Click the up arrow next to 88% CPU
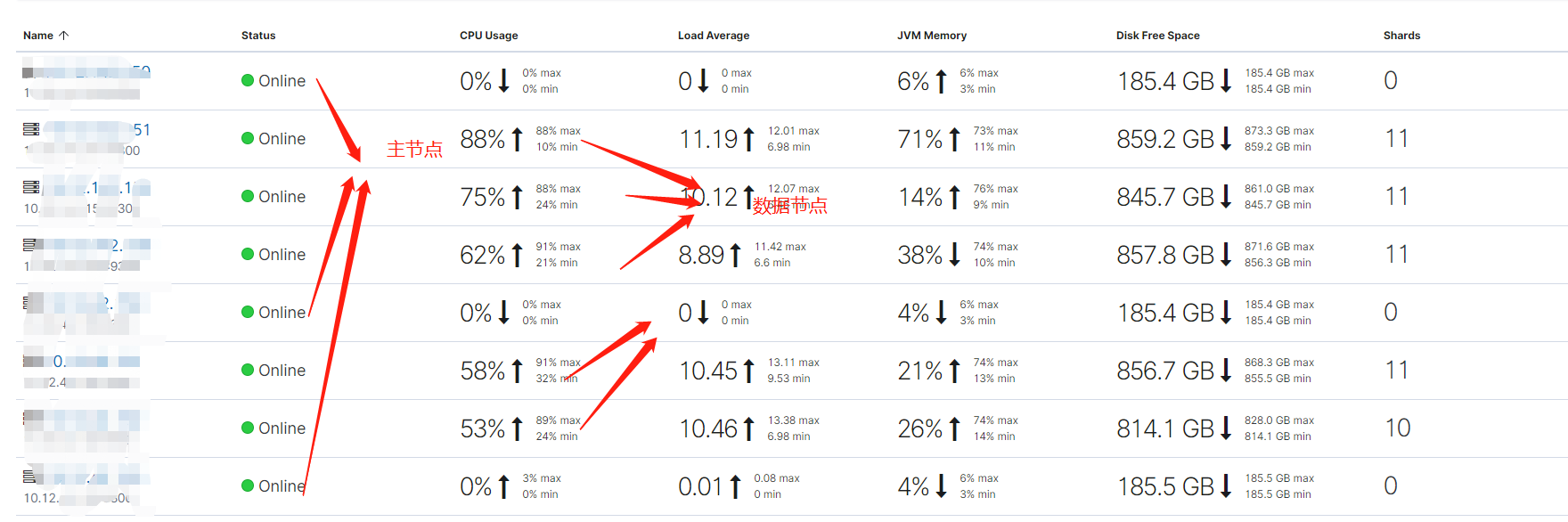1568x522 pixels. (517, 139)
